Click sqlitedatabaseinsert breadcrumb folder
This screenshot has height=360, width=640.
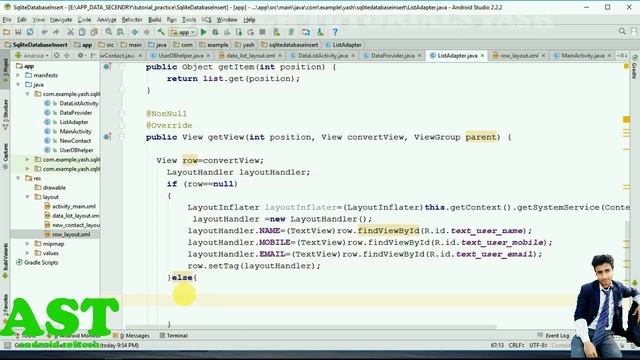point(290,45)
